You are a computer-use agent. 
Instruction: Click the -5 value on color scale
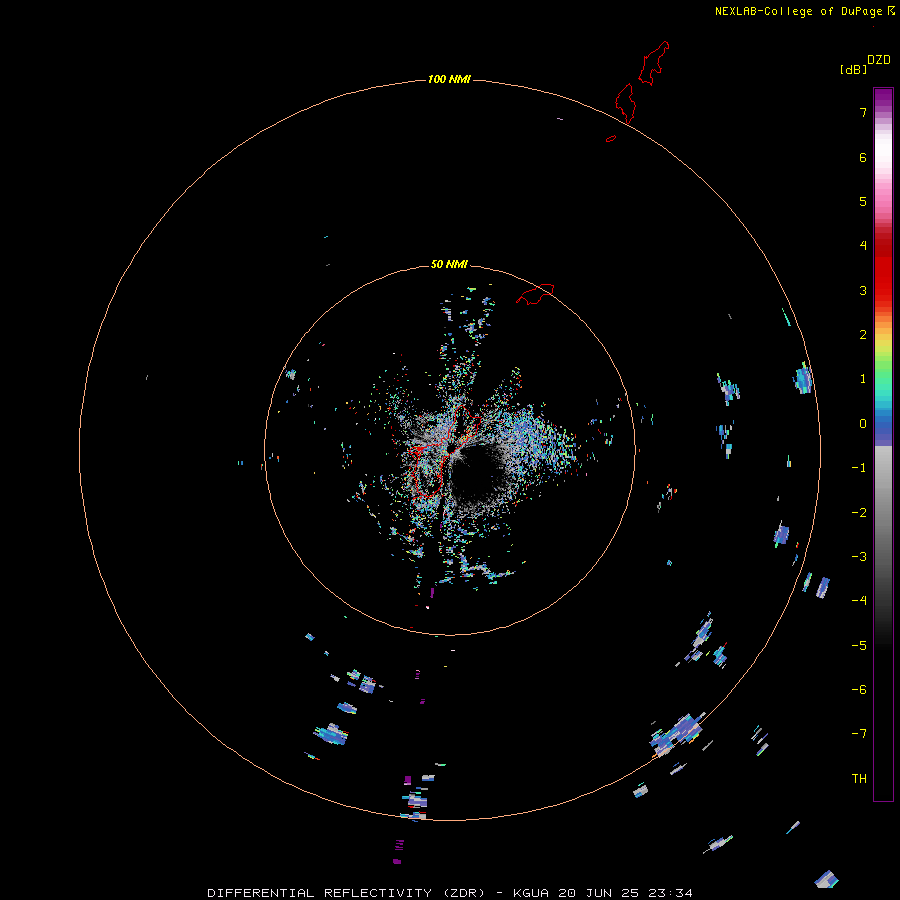(x=859, y=646)
